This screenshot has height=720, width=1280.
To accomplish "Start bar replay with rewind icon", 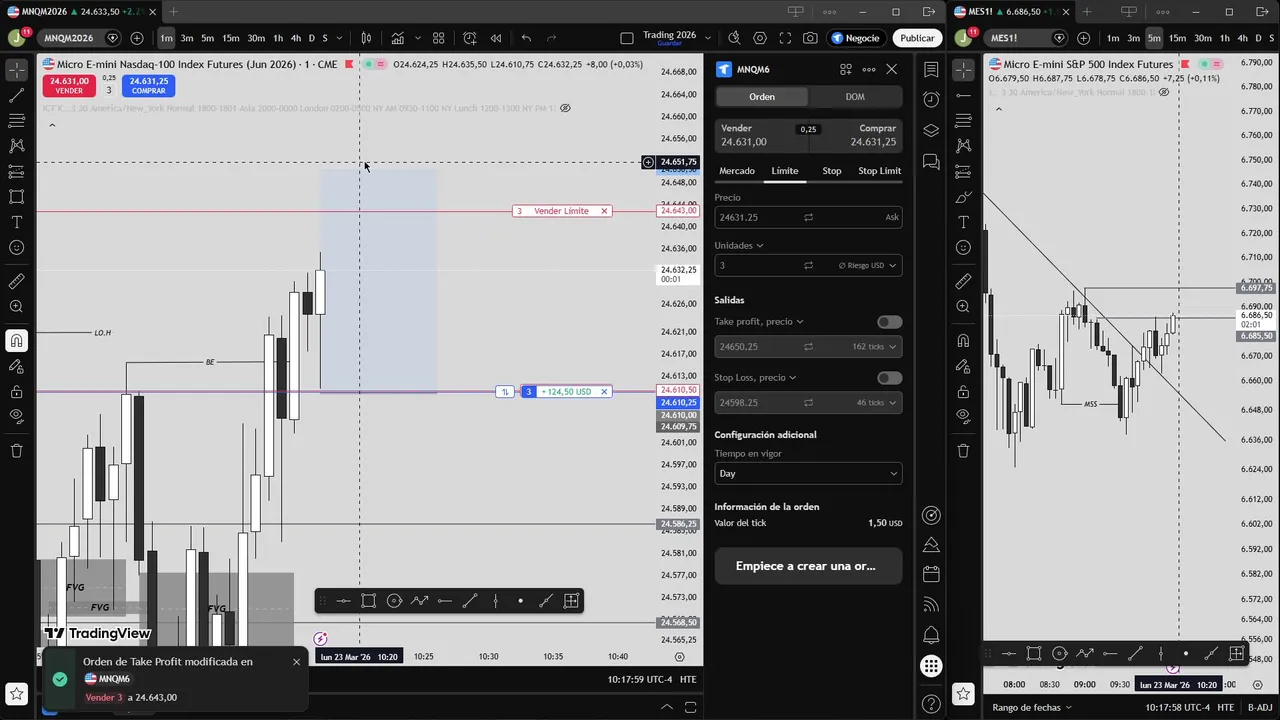I will [x=495, y=38].
